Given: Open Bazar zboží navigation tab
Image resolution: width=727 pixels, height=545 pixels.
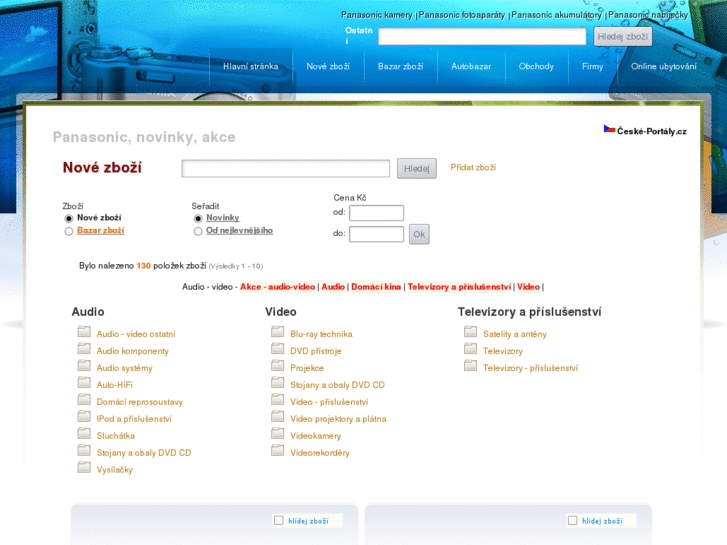Looking at the screenshot, I should click(x=401, y=66).
